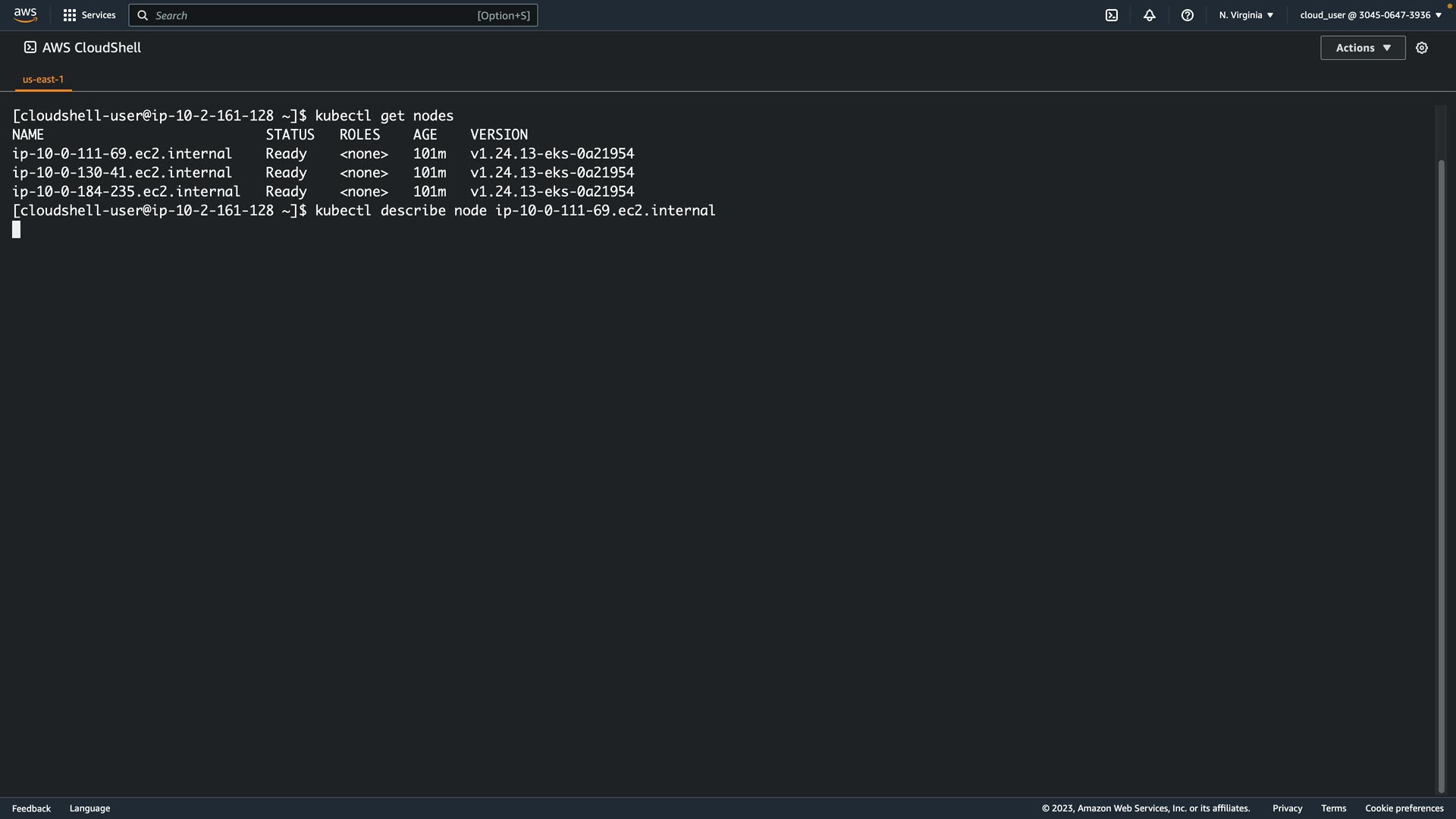1456x819 pixels.
Task: Open CloudShell preferences gear icon
Action: tap(1422, 48)
